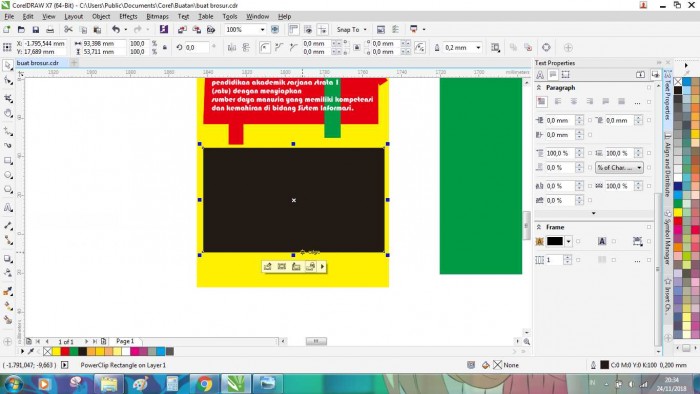Open the frame background color dropdown
The width and height of the screenshot is (700, 394).
568,241
